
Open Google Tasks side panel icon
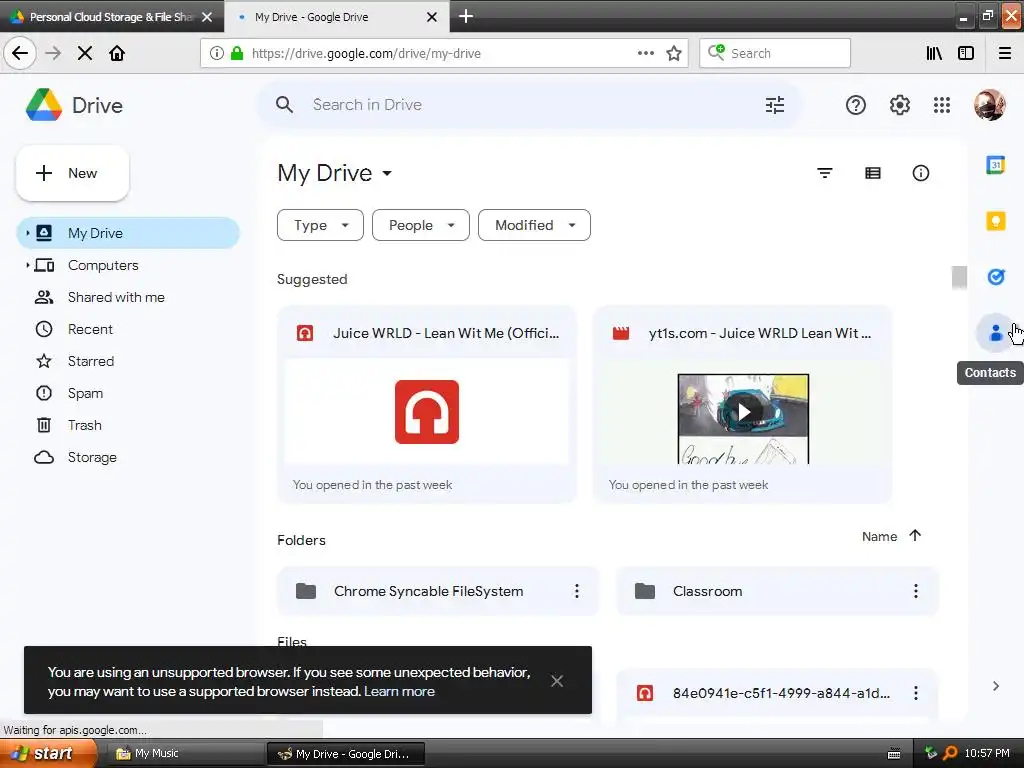click(995, 277)
